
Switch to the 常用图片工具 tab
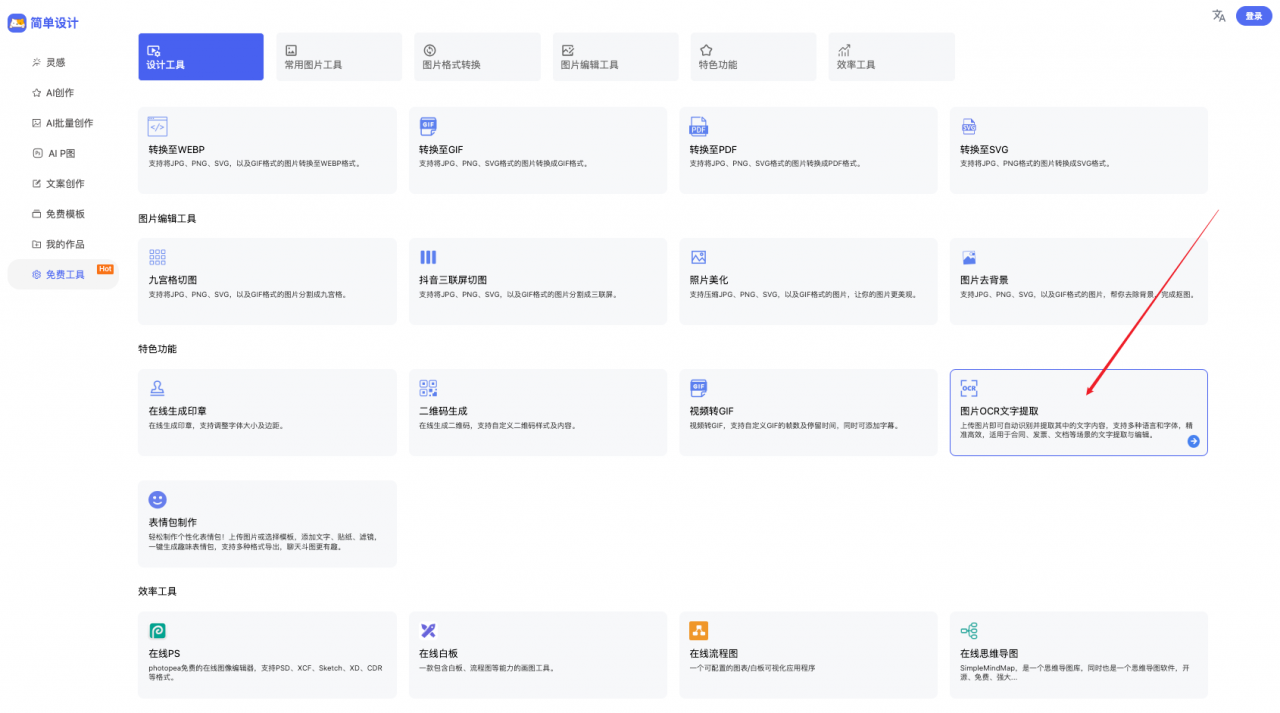click(338, 57)
